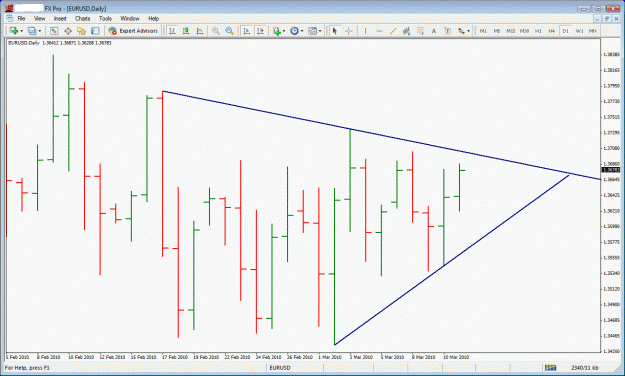Toggle the Terminal window icon
The height and width of the screenshot is (376, 625).
point(95,31)
